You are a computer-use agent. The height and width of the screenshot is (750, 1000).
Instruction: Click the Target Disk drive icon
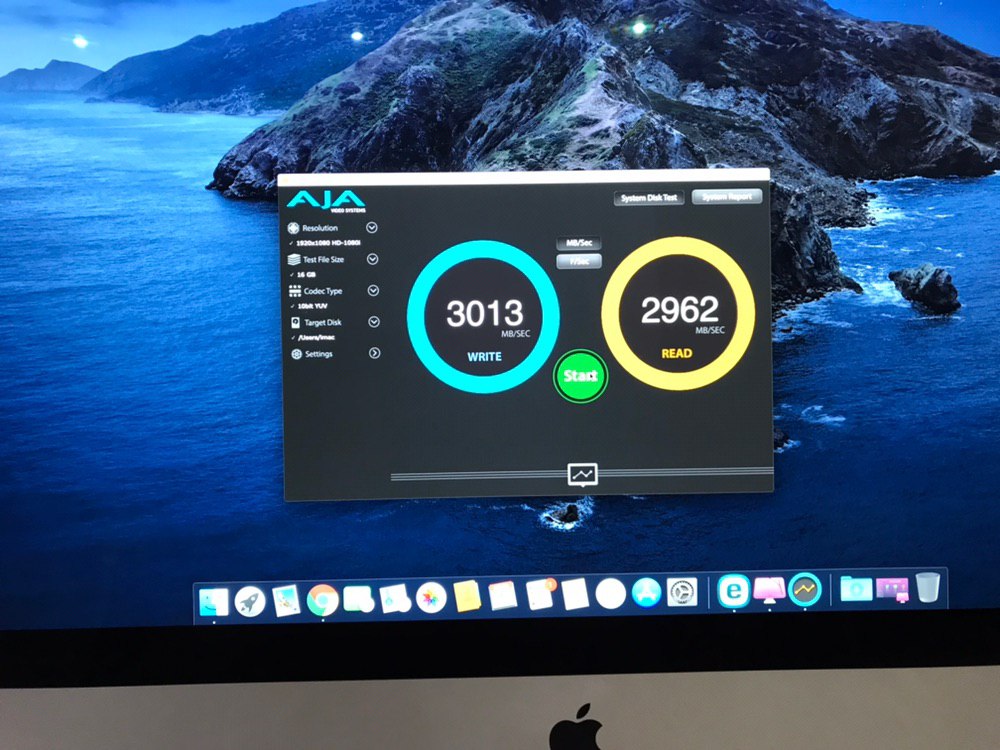pos(295,323)
